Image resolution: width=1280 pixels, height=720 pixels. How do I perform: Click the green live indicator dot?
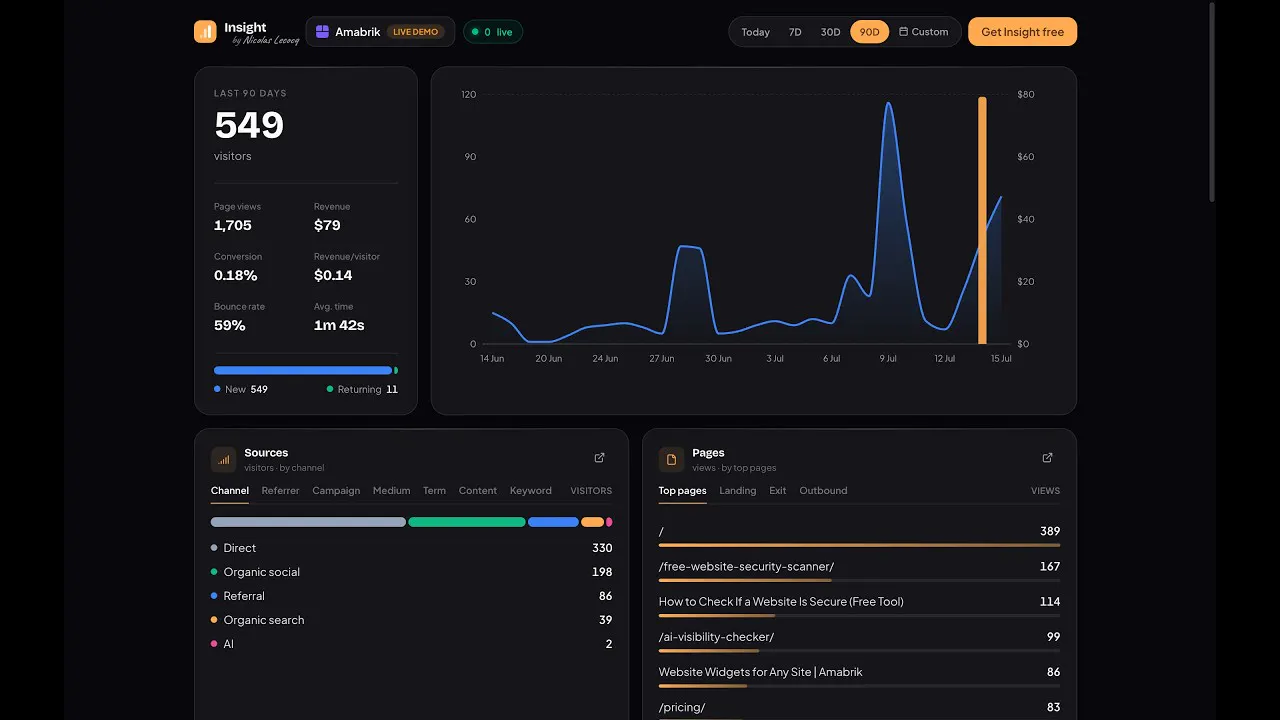tap(475, 32)
